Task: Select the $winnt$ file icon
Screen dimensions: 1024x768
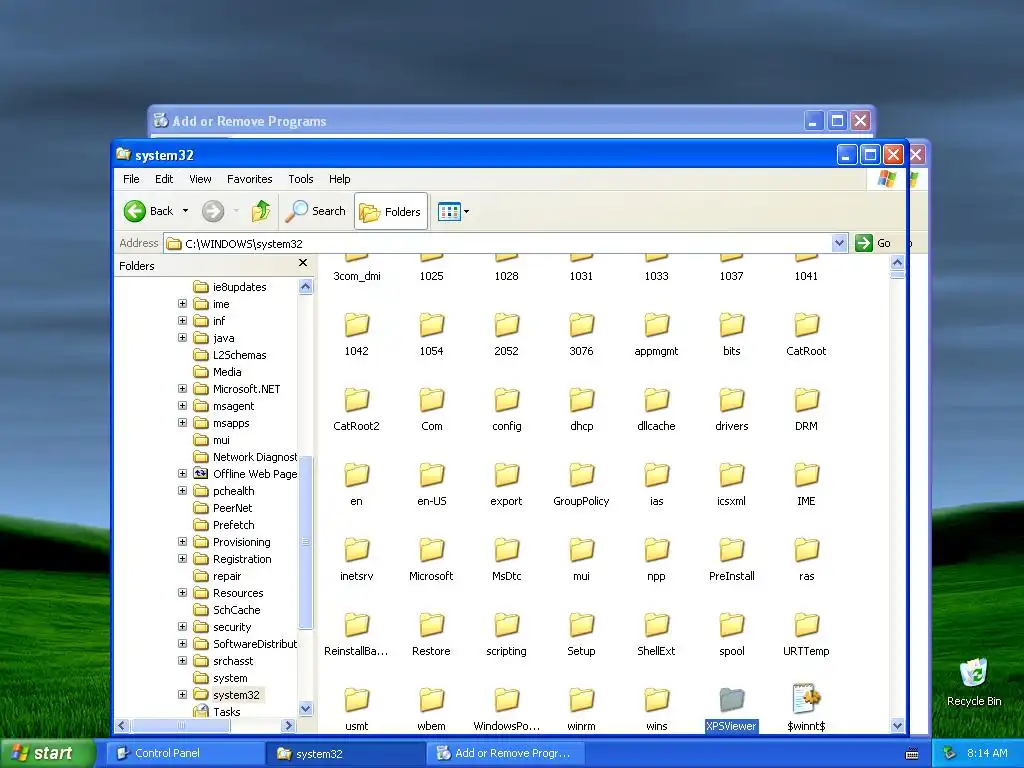Action: tap(807, 699)
